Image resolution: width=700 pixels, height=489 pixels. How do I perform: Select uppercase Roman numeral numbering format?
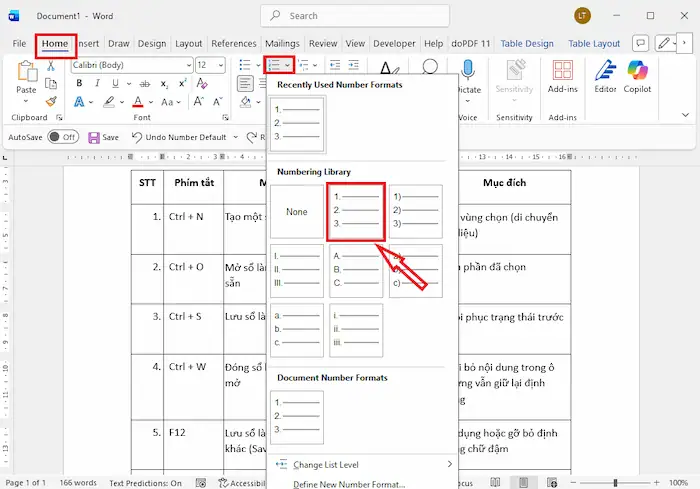click(296, 271)
